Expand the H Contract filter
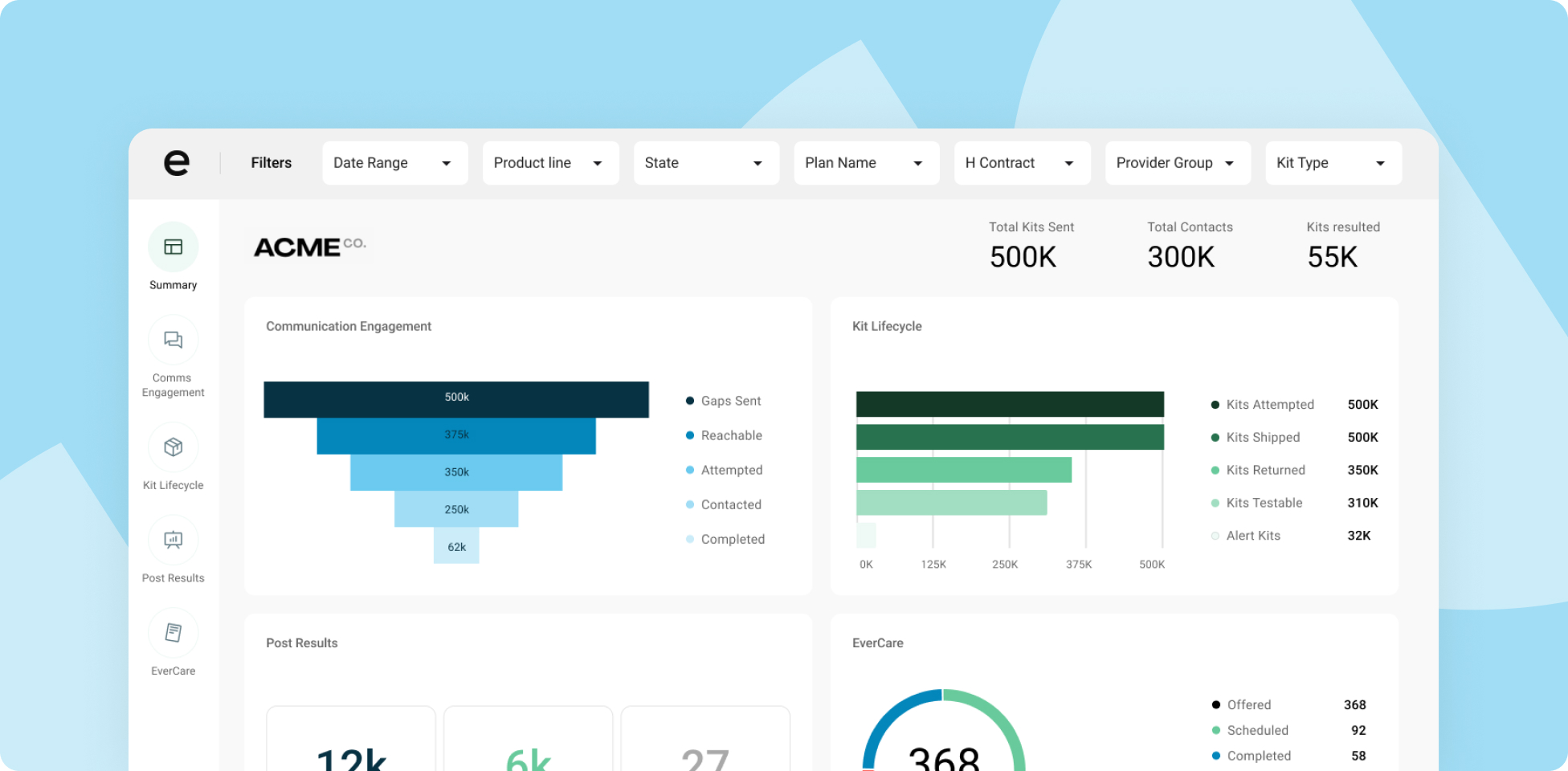This screenshot has height=771, width=1568. click(1023, 163)
